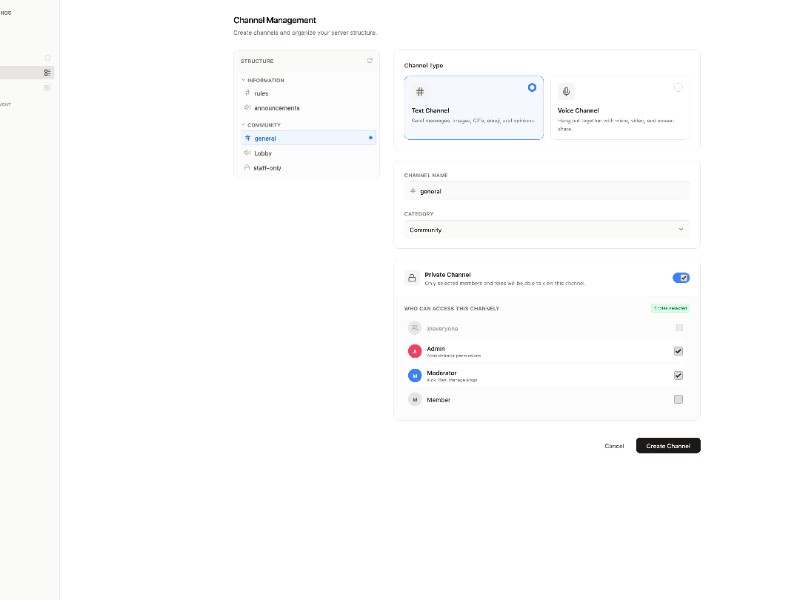Click the speaker icon beside Lobby channel
This screenshot has height=600, width=800.
[247, 153]
